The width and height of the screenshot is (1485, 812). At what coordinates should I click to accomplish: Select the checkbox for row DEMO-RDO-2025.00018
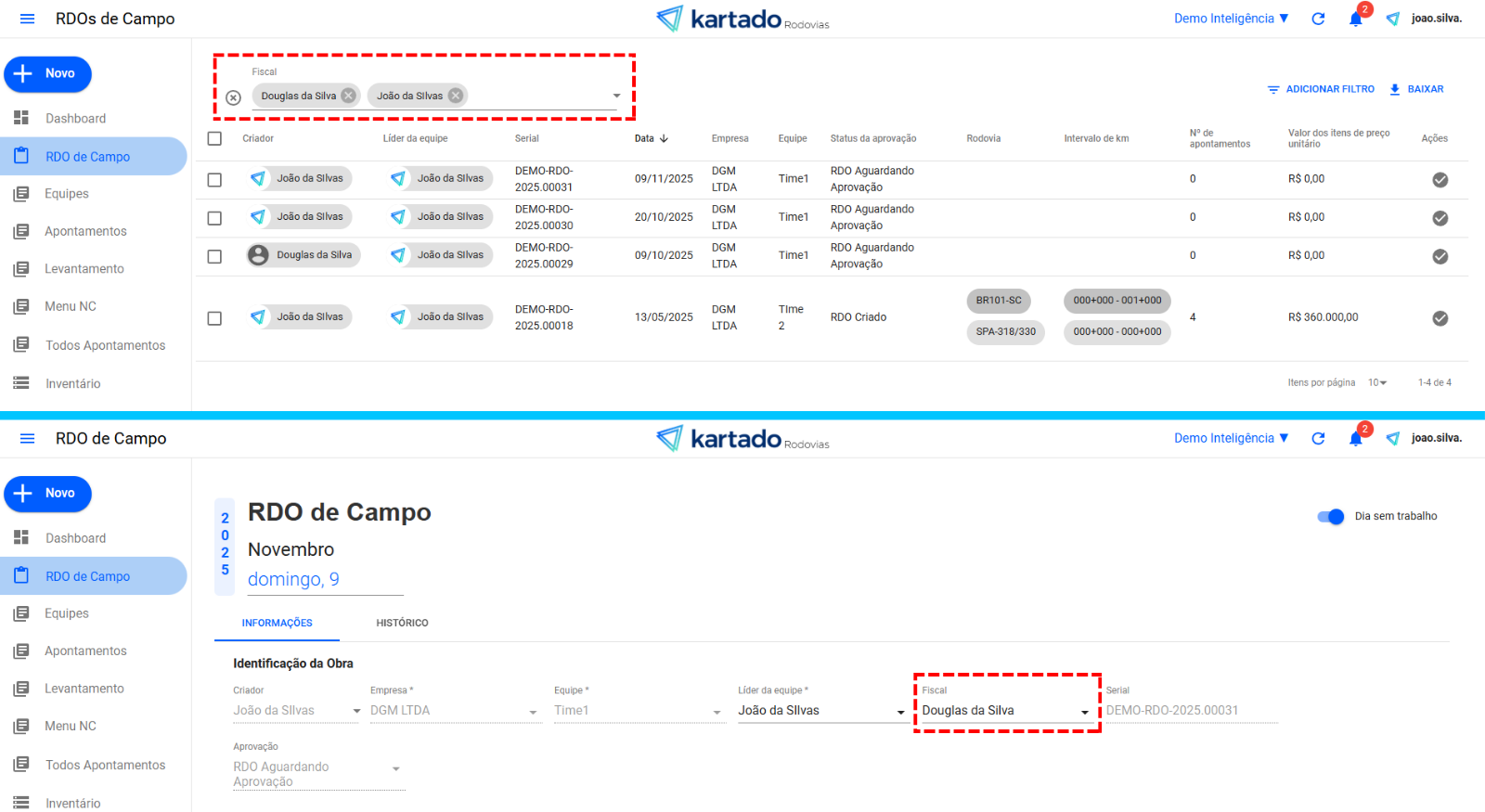[214, 318]
